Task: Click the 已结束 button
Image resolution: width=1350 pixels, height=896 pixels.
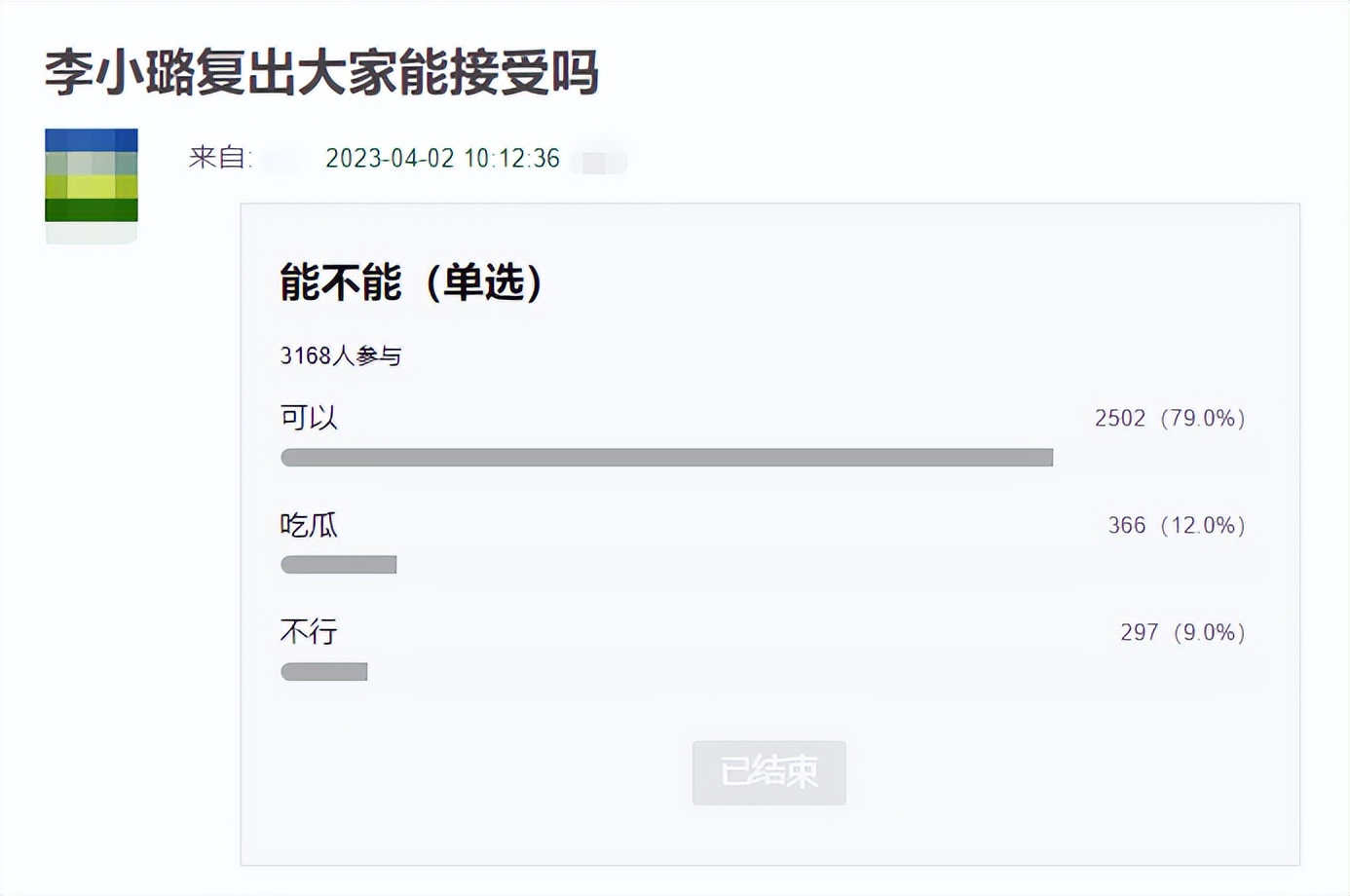Action: pyautogui.click(x=769, y=772)
